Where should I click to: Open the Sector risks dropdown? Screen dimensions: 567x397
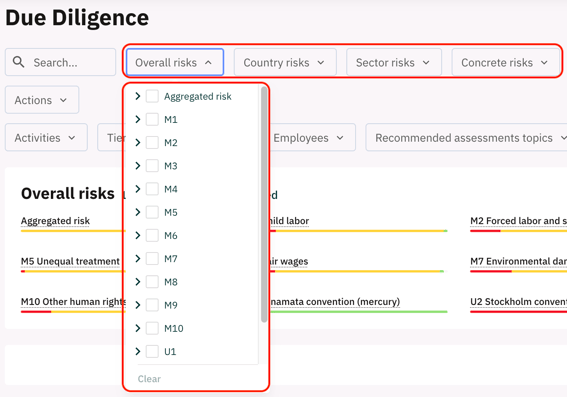(394, 62)
